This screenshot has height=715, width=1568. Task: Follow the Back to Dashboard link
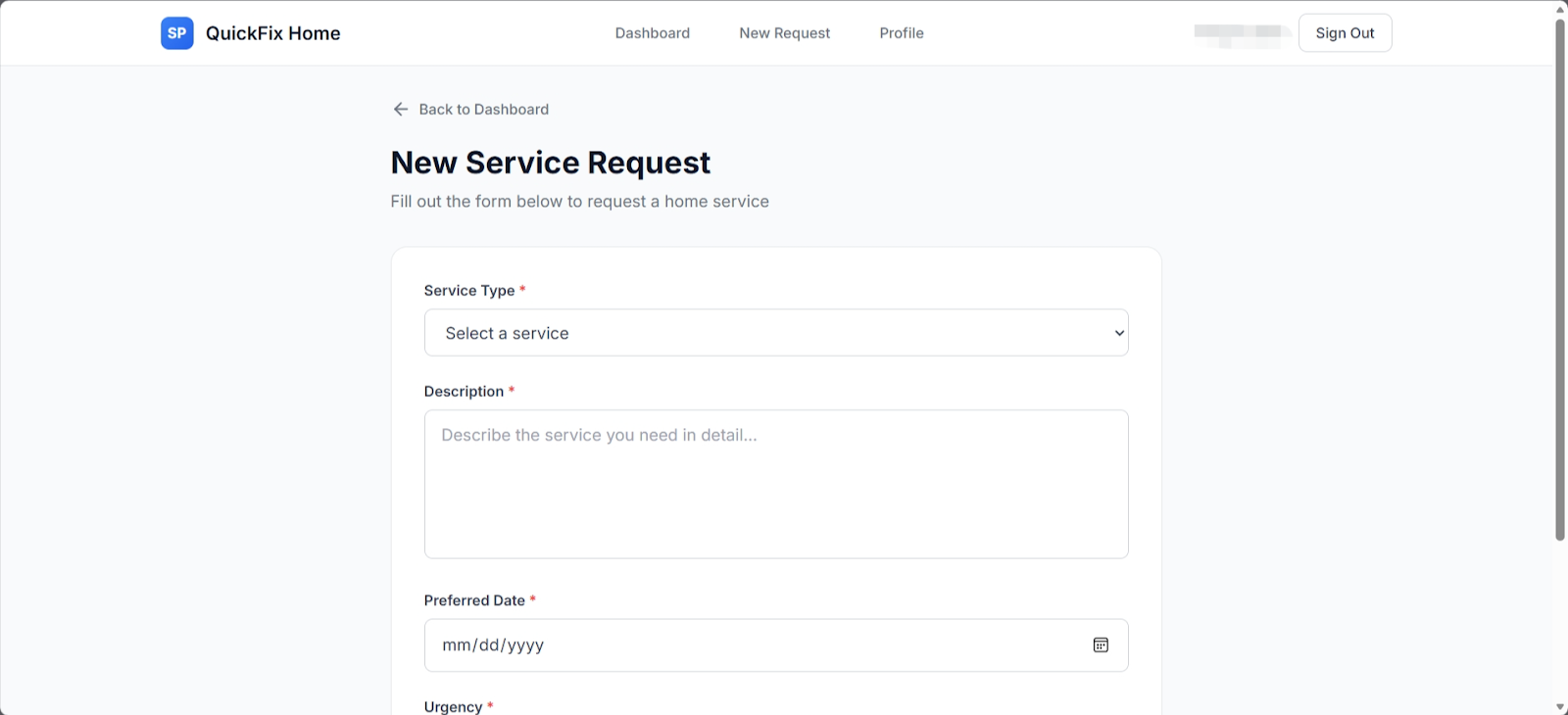point(470,110)
